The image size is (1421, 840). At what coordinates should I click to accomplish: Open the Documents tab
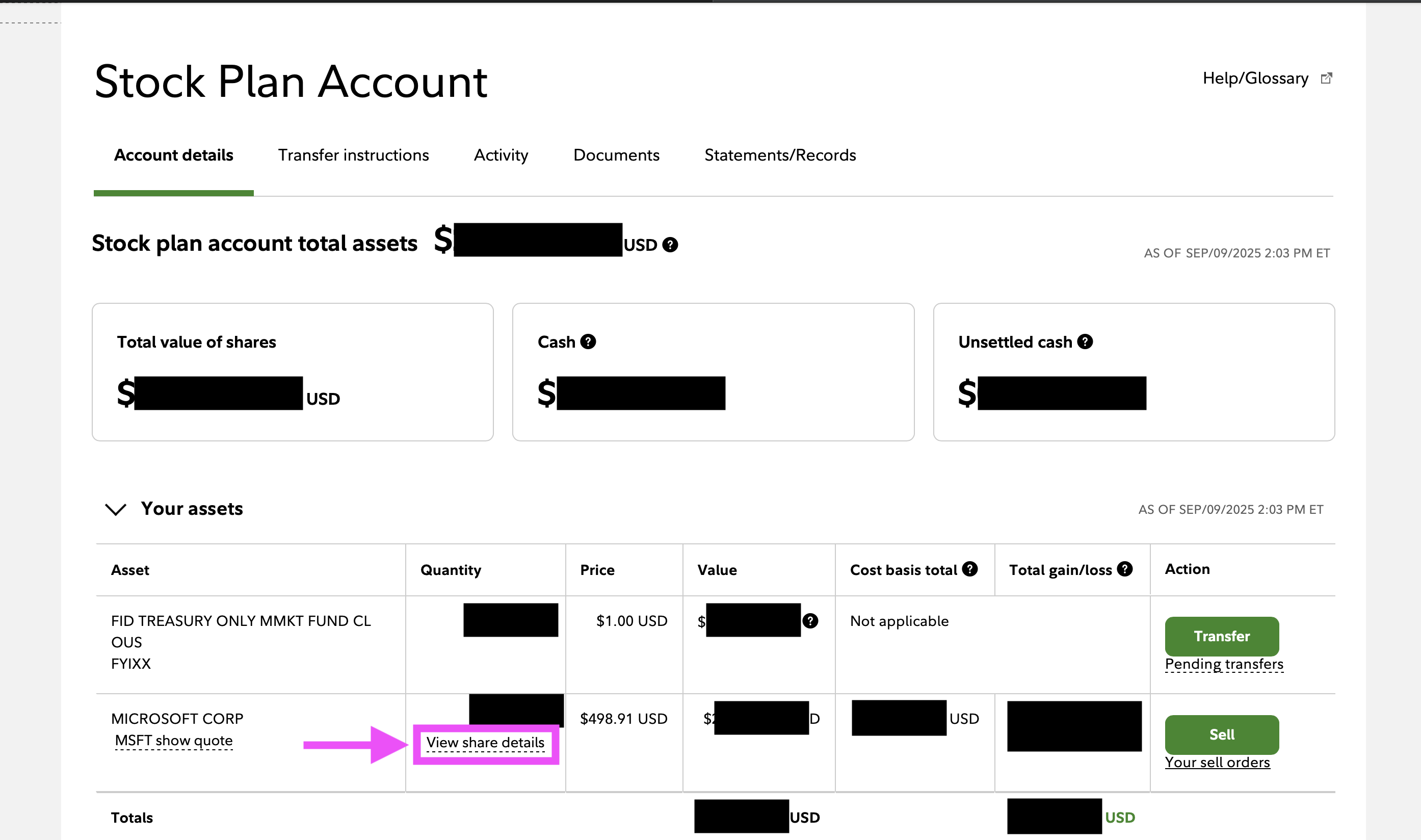click(616, 155)
